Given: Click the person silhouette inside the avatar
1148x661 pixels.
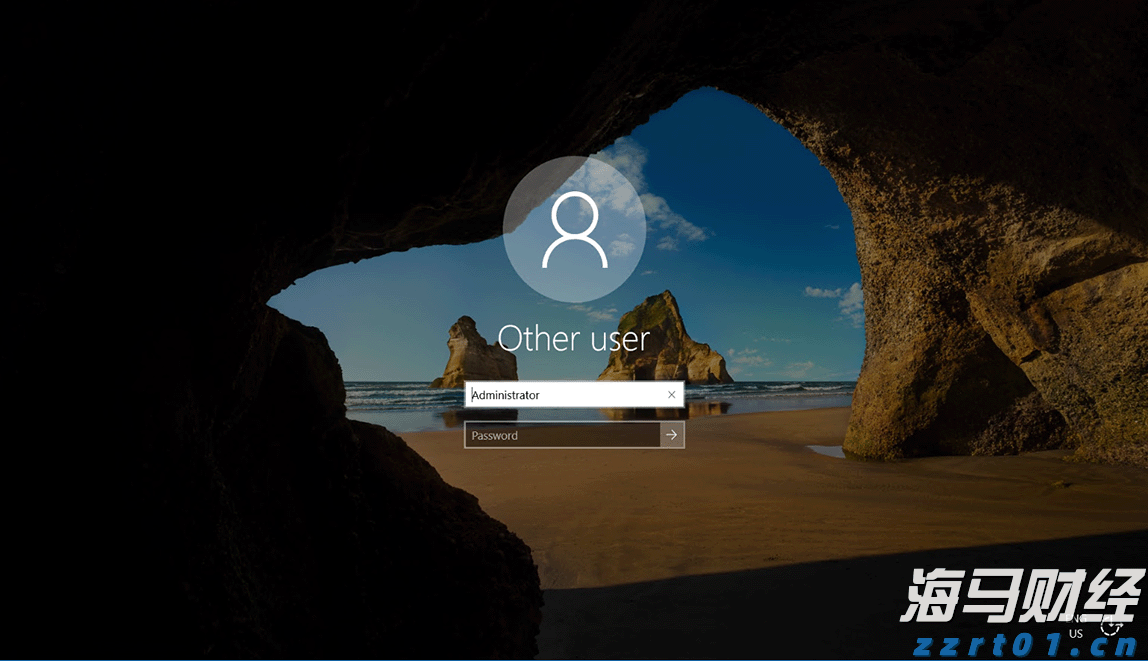Looking at the screenshot, I should (x=574, y=231).
